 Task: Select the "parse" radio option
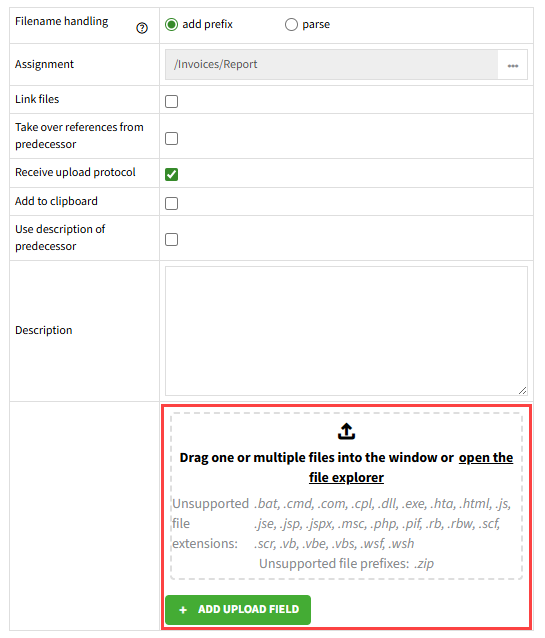coord(291,24)
